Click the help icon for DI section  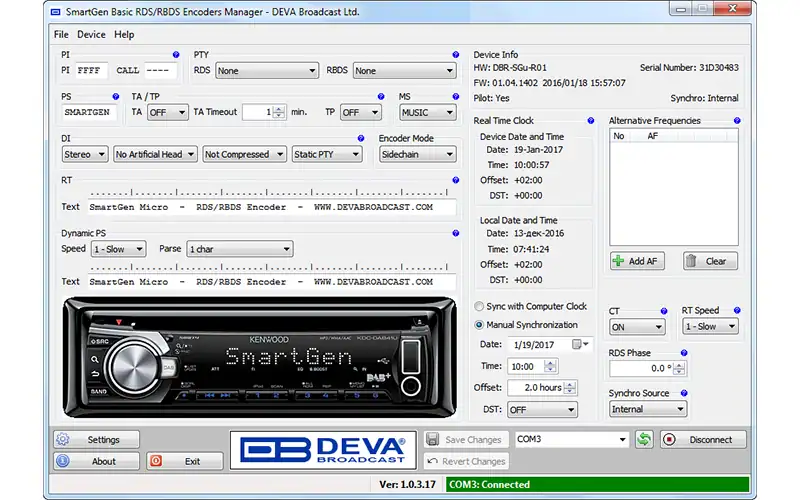pyautogui.click(x=361, y=138)
